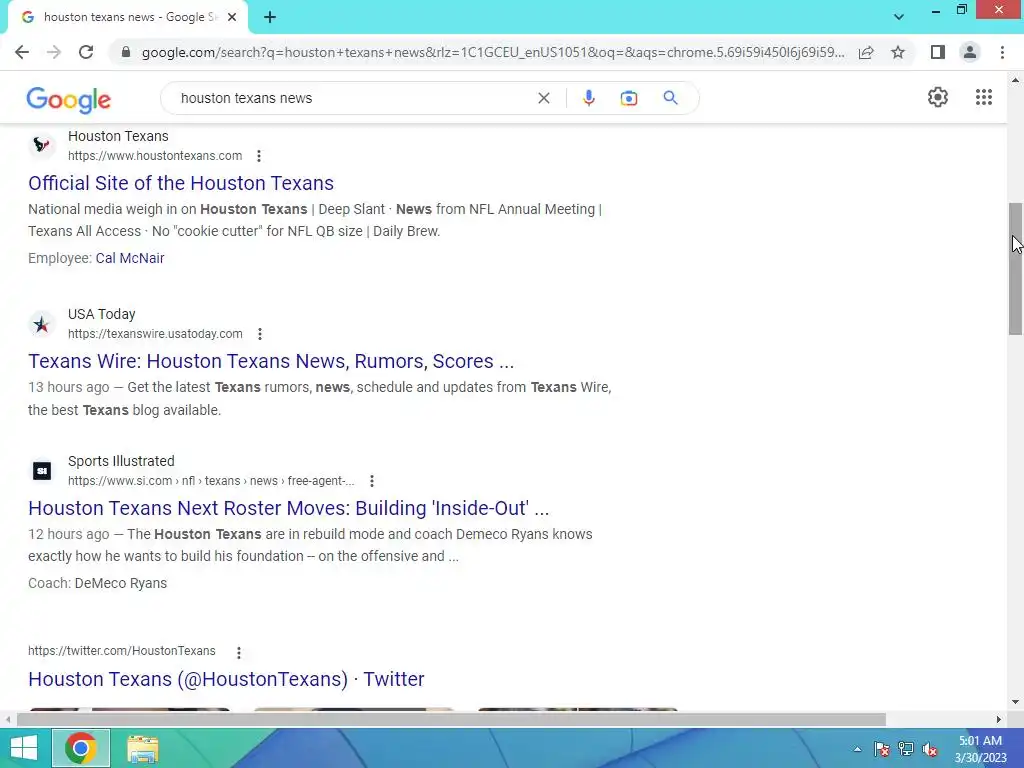Screen dimensions: 1024x768
Task: Open Official Site of the Houston Texans
Action: click(181, 184)
